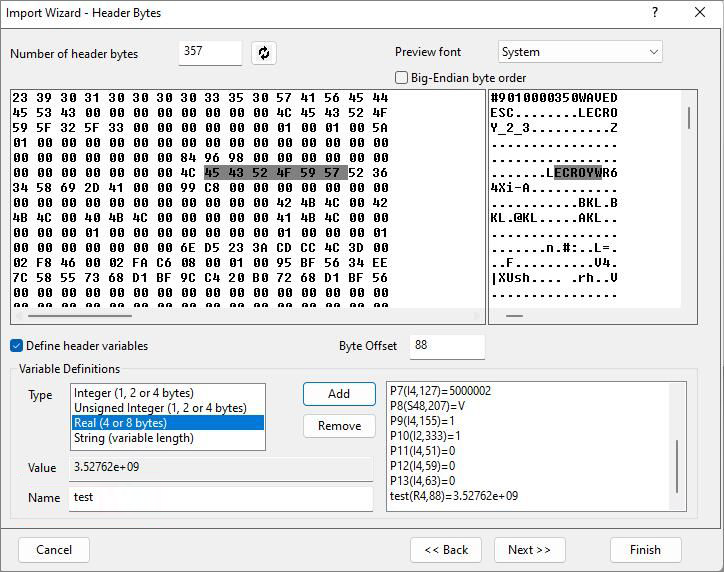The height and width of the screenshot is (572, 724).
Task: Close the Import Wizard dialog
Action: [700, 13]
